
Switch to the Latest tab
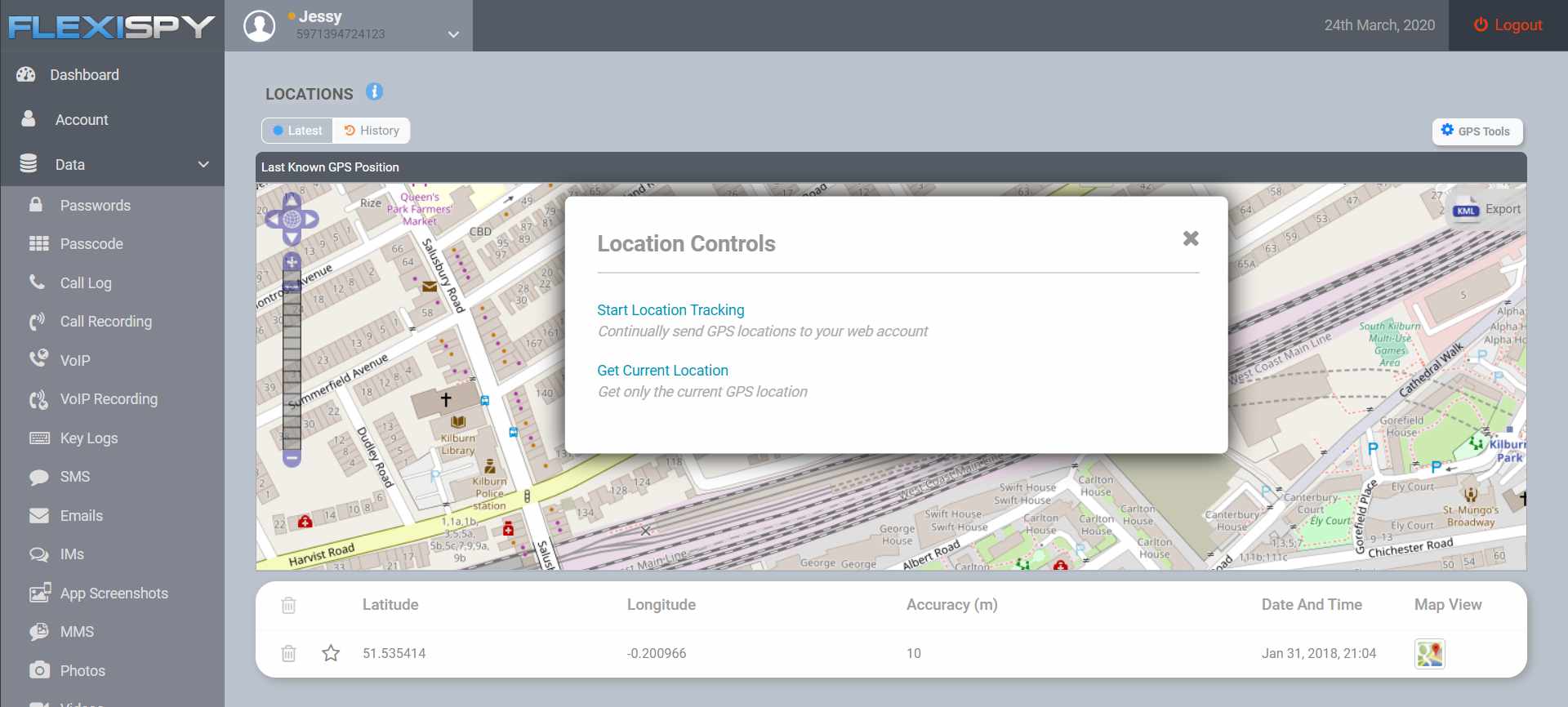coord(297,131)
